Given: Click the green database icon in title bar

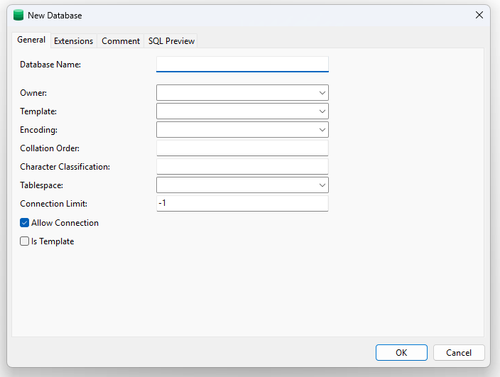Looking at the screenshot, I should coord(18,15).
